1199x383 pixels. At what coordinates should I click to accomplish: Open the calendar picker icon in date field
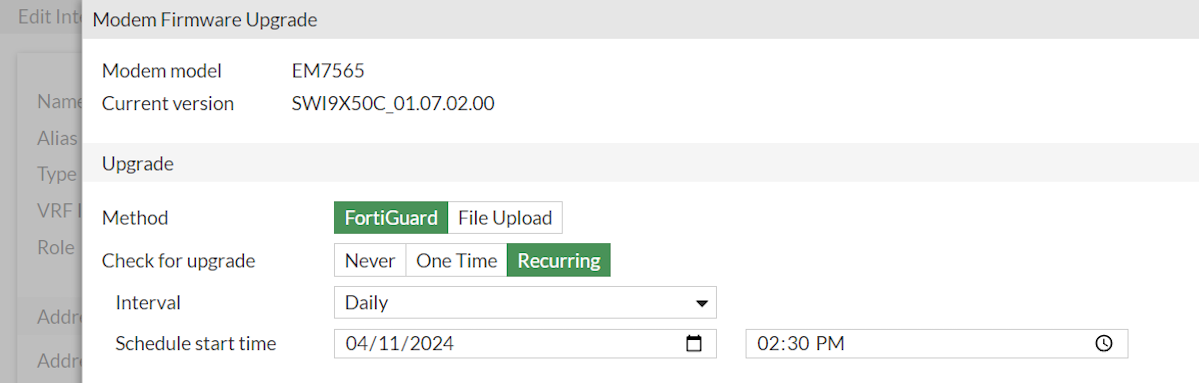point(694,343)
